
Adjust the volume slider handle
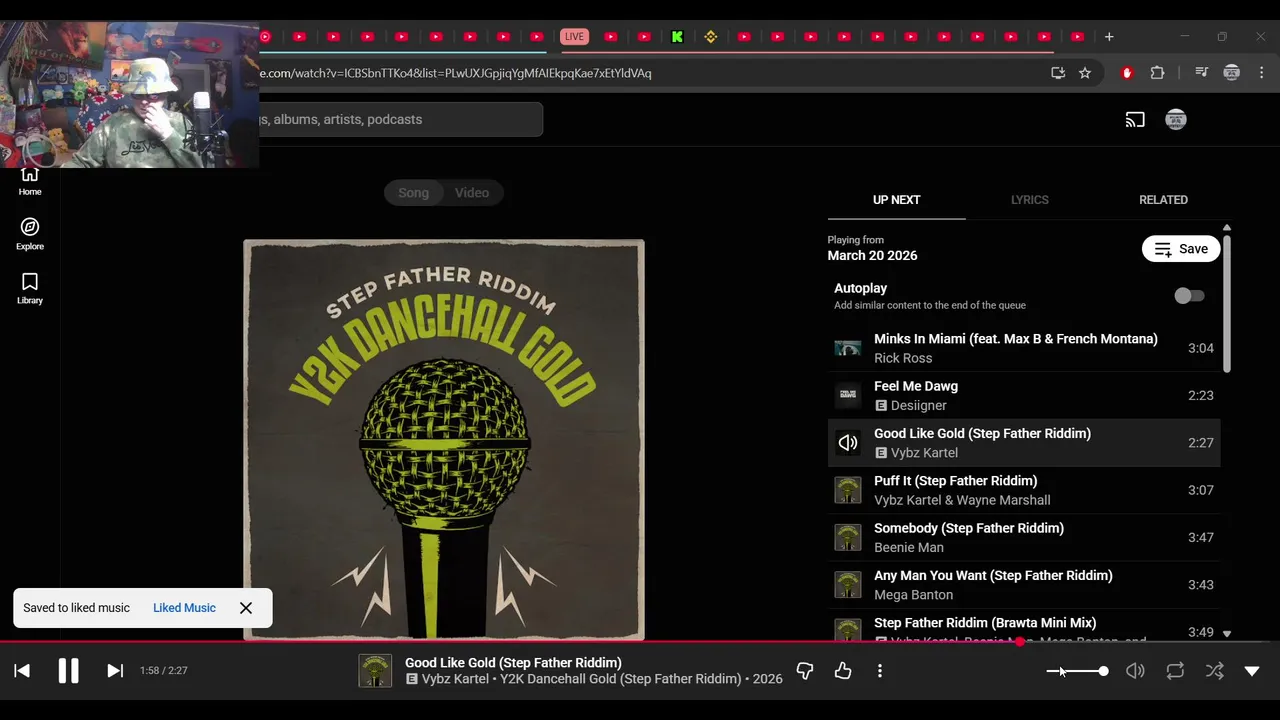(1103, 671)
